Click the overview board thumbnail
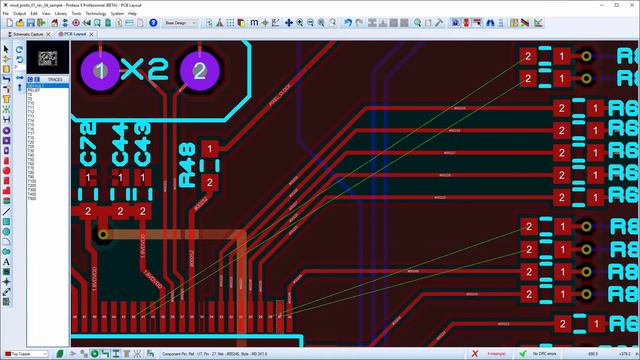The image size is (640, 360). point(48,58)
